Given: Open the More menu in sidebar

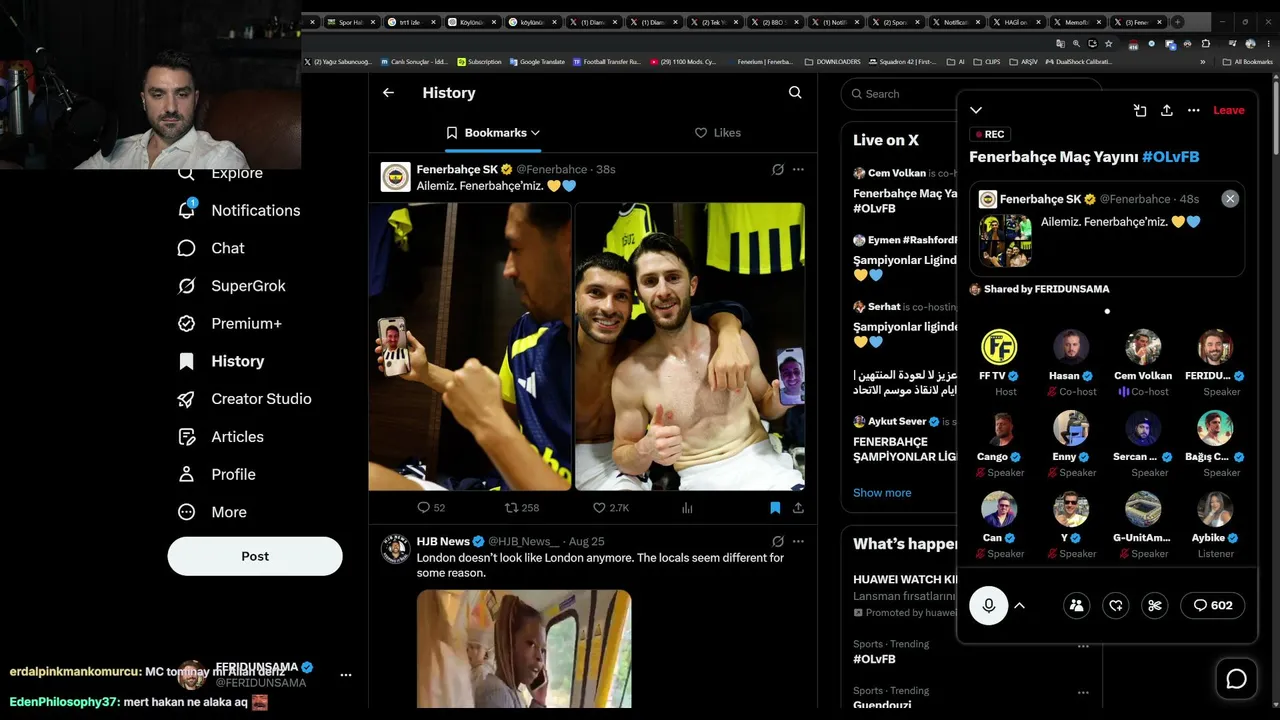Looking at the screenshot, I should (x=211, y=512).
